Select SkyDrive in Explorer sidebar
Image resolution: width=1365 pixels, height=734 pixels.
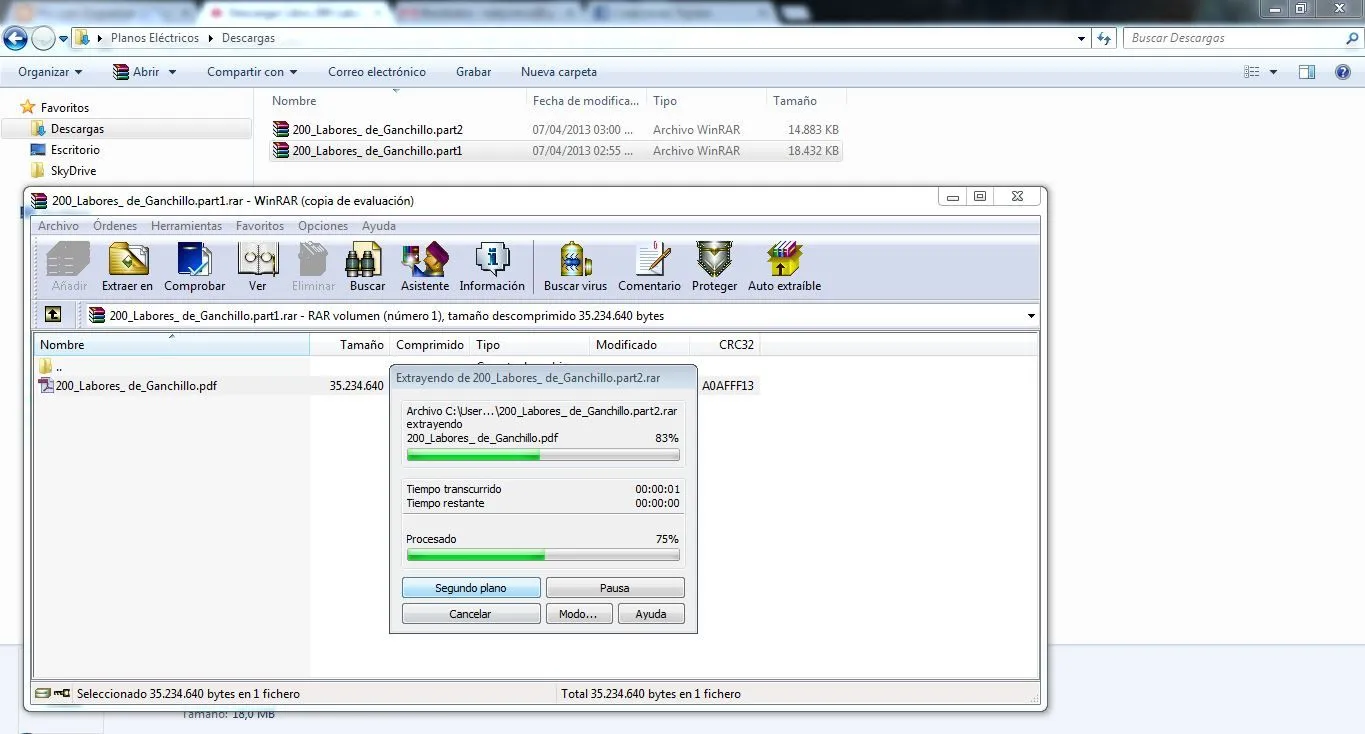click(73, 171)
